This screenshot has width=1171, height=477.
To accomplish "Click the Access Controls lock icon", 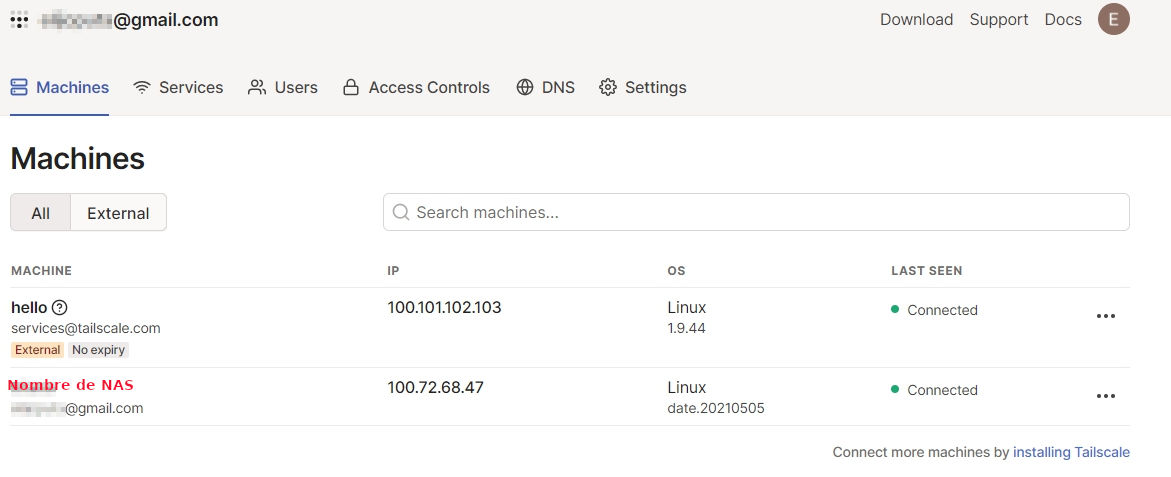I will click(x=351, y=87).
